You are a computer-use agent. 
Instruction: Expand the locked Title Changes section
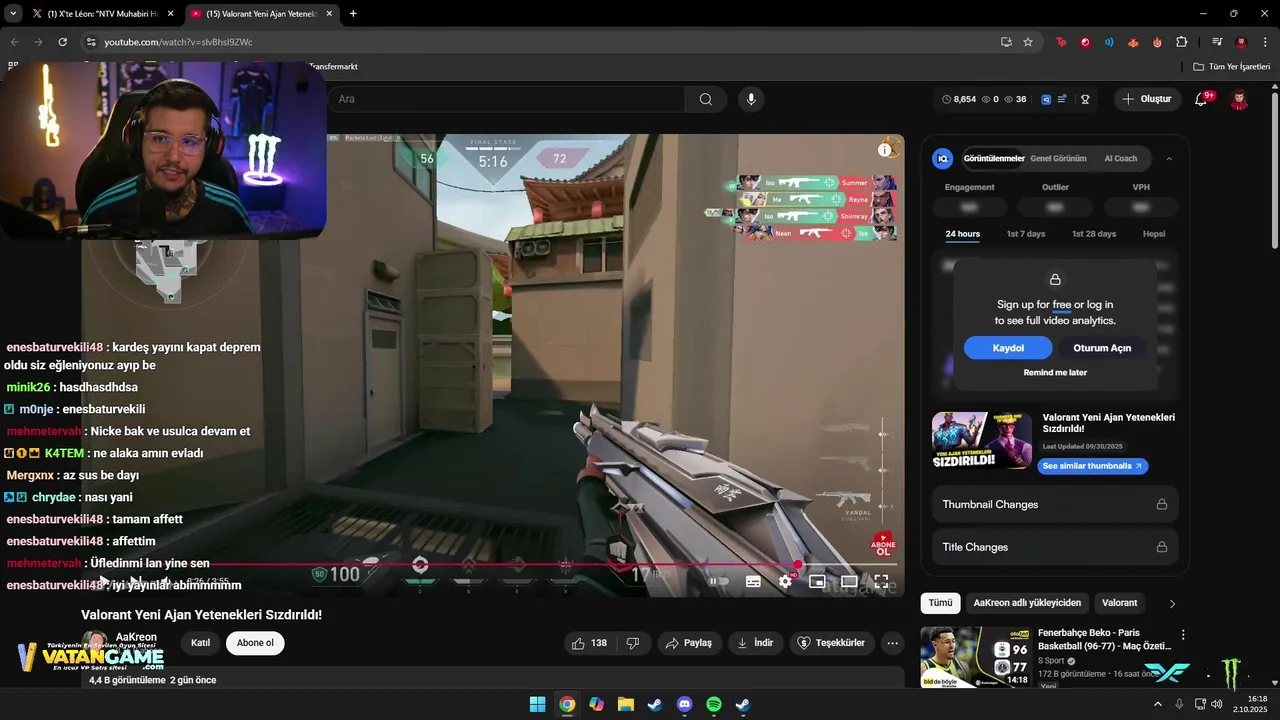tap(1055, 547)
